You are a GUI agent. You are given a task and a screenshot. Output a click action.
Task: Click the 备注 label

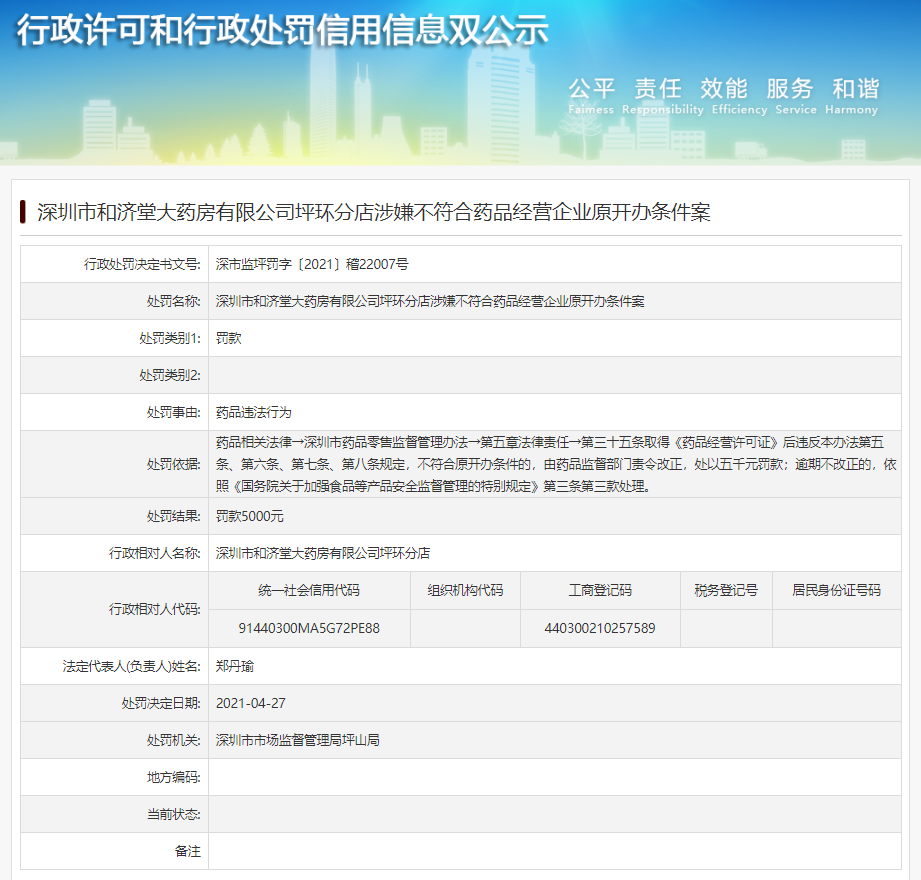click(187, 852)
